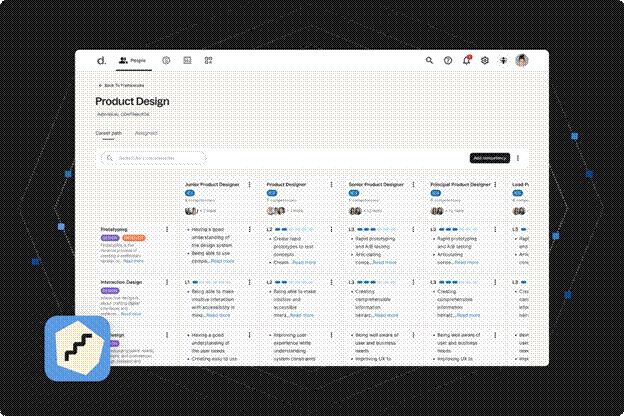
Task: Open Junior Product Designer column kebab menu
Action: click(x=250, y=184)
